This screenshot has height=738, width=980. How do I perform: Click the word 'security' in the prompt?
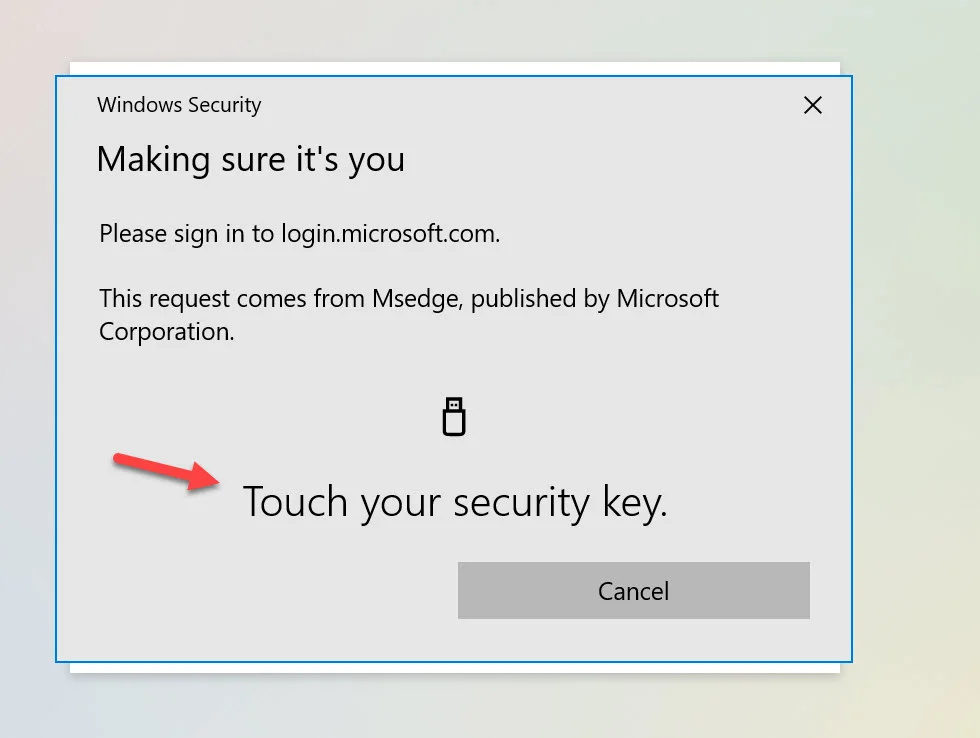521,502
